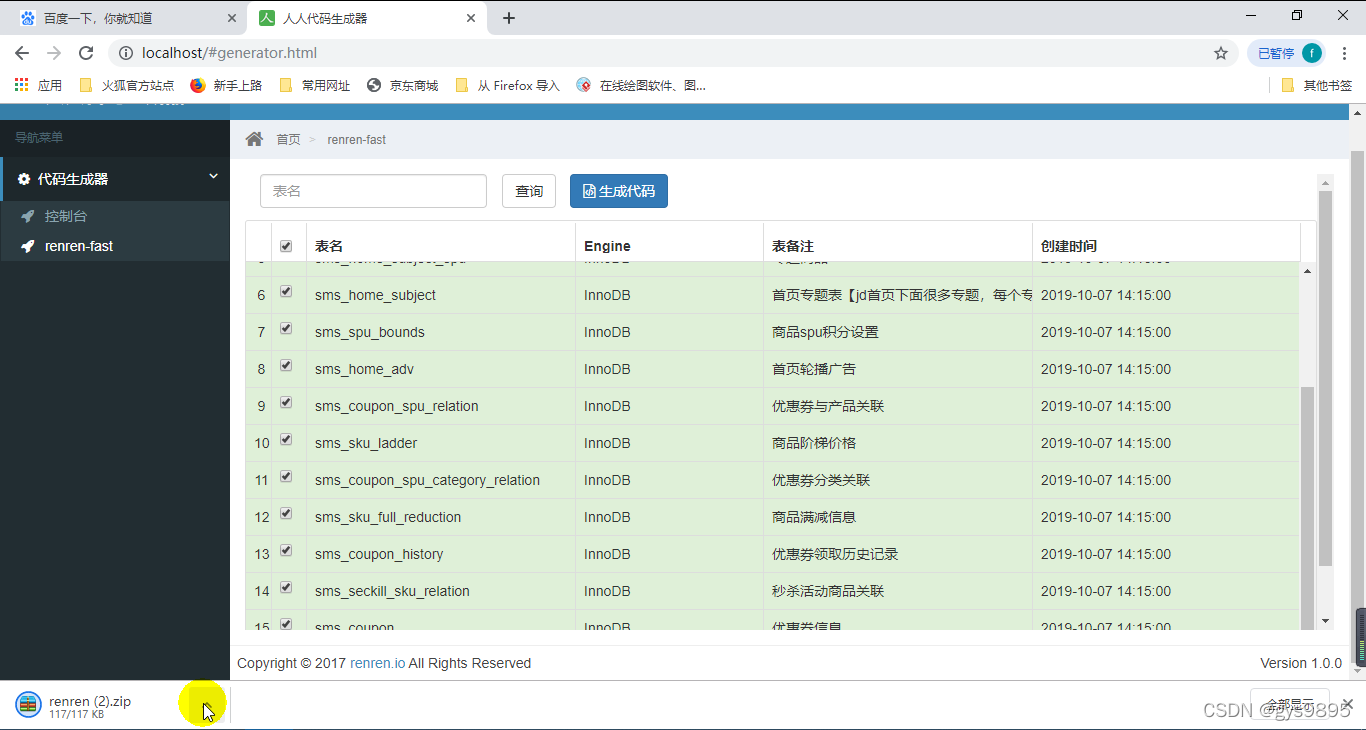Screen dimensions: 1366x730
Task: Uncheck the sms_seckill_sku_relation row checkbox
Action: point(286,588)
